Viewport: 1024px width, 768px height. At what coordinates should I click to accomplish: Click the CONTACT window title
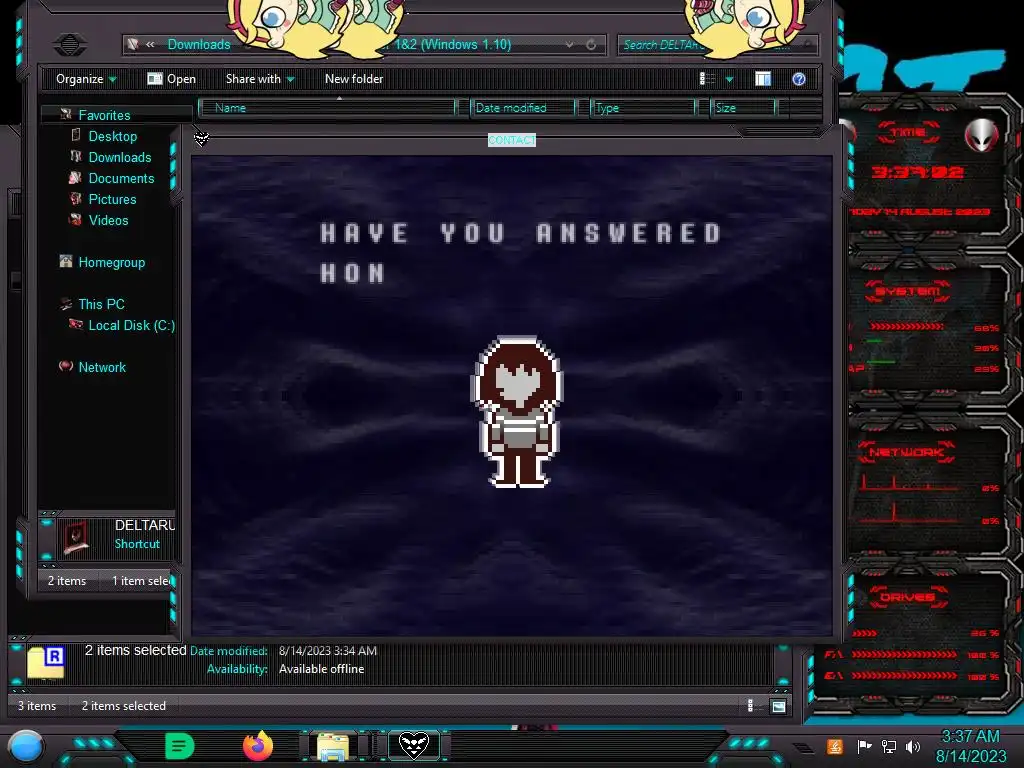(512, 140)
